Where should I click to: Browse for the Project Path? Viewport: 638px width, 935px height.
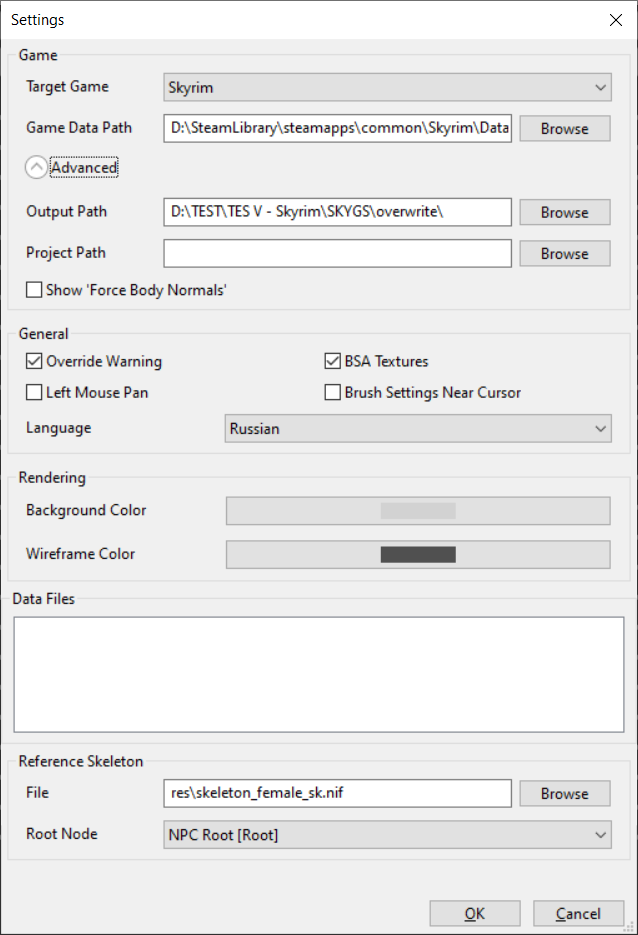click(564, 254)
